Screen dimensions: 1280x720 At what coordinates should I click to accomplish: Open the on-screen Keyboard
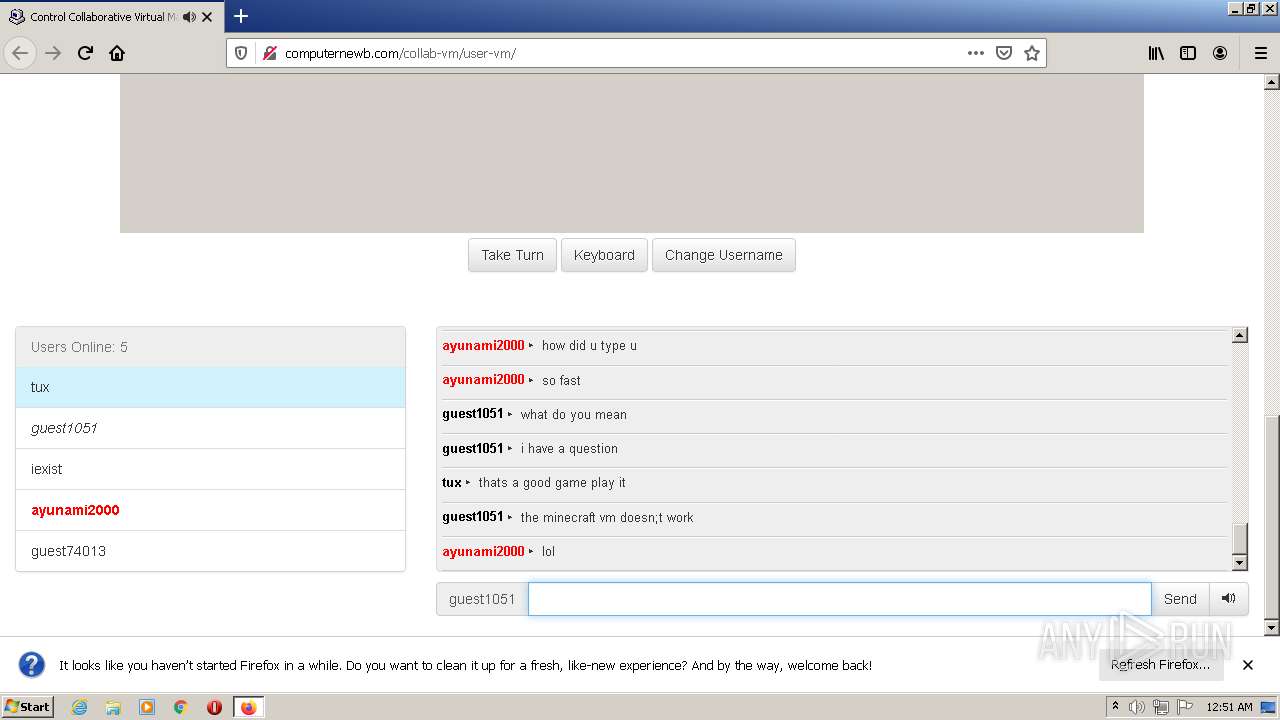click(604, 255)
